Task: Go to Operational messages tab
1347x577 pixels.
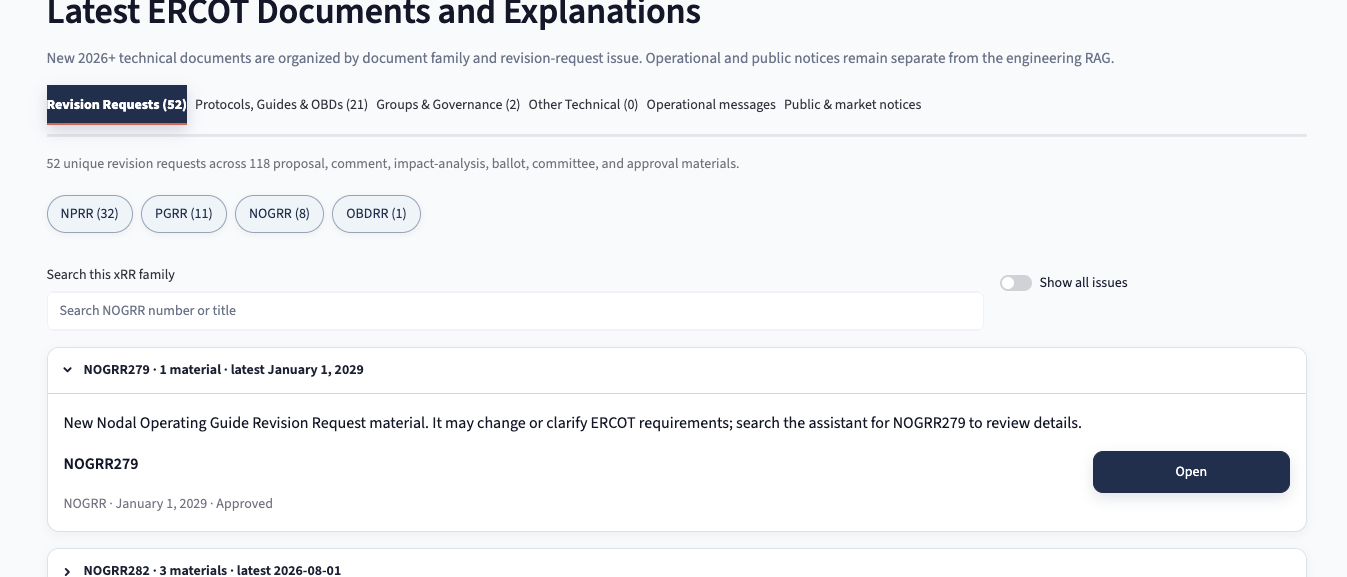Action: 711,105
